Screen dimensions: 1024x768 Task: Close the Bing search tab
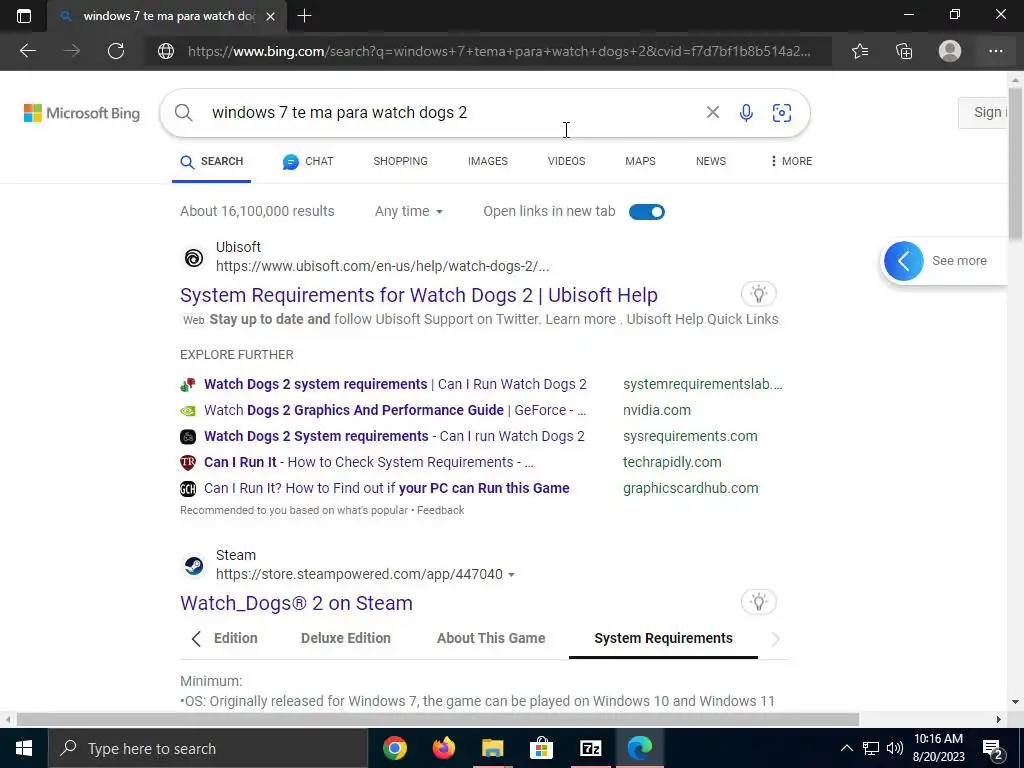270,16
